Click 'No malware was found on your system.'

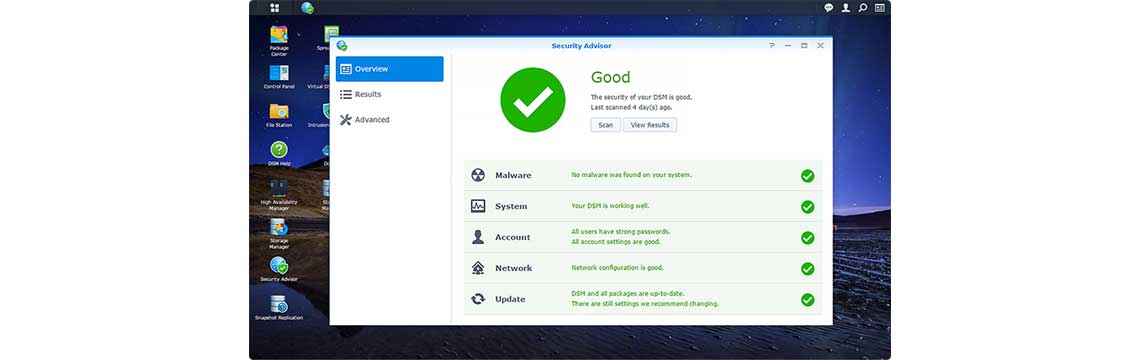point(631,175)
